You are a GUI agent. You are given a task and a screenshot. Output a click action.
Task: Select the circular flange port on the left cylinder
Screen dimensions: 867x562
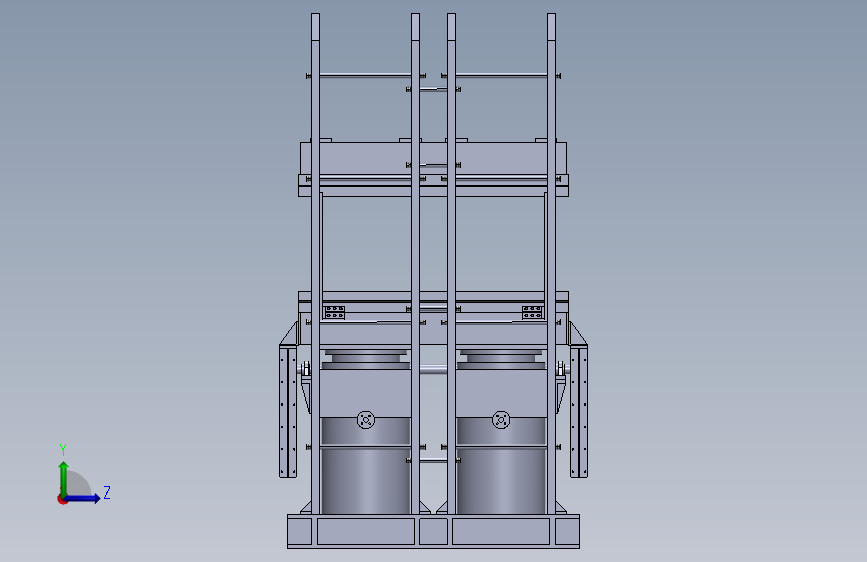click(x=365, y=420)
